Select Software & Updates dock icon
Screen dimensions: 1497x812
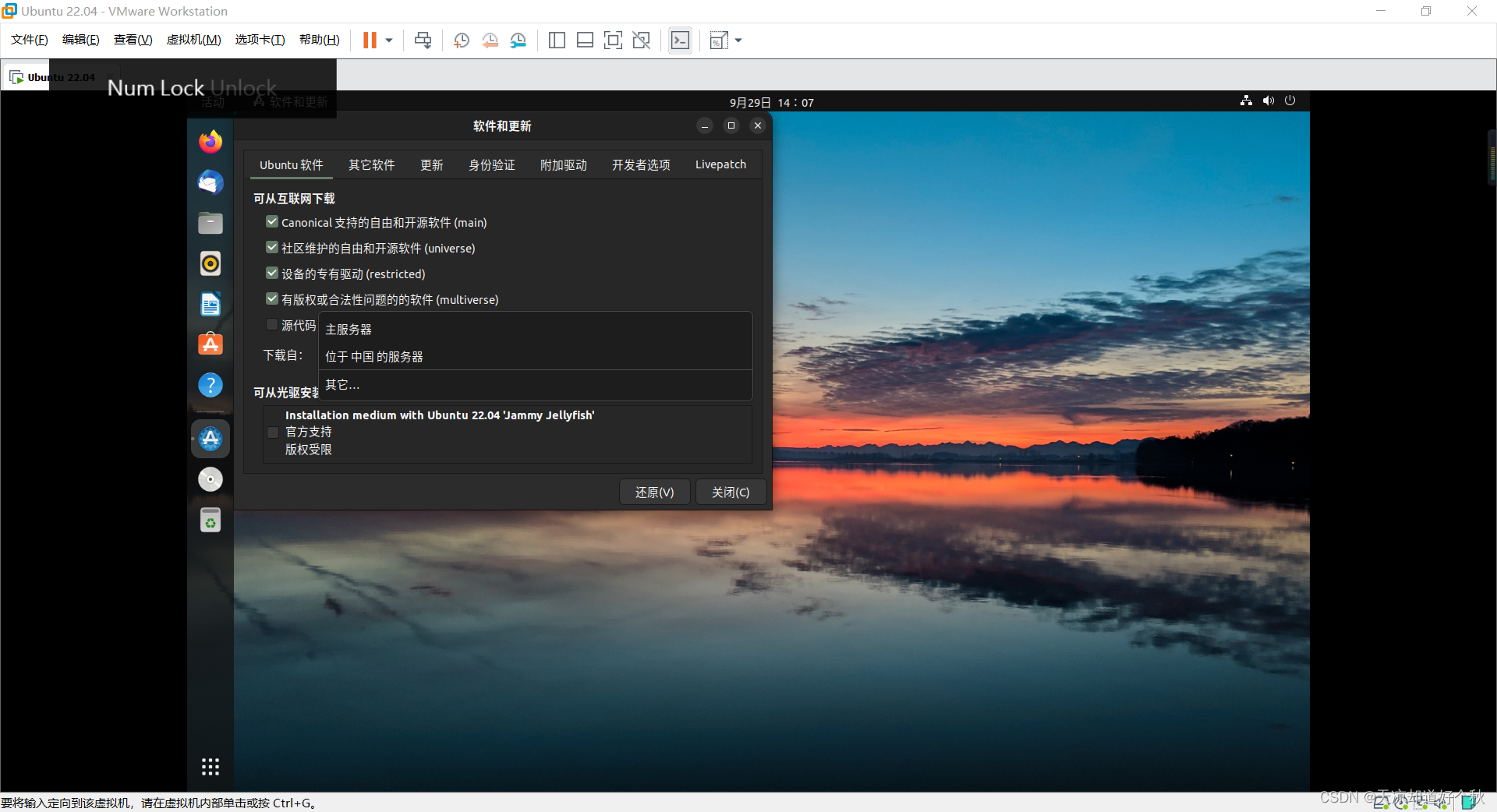[x=211, y=440]
